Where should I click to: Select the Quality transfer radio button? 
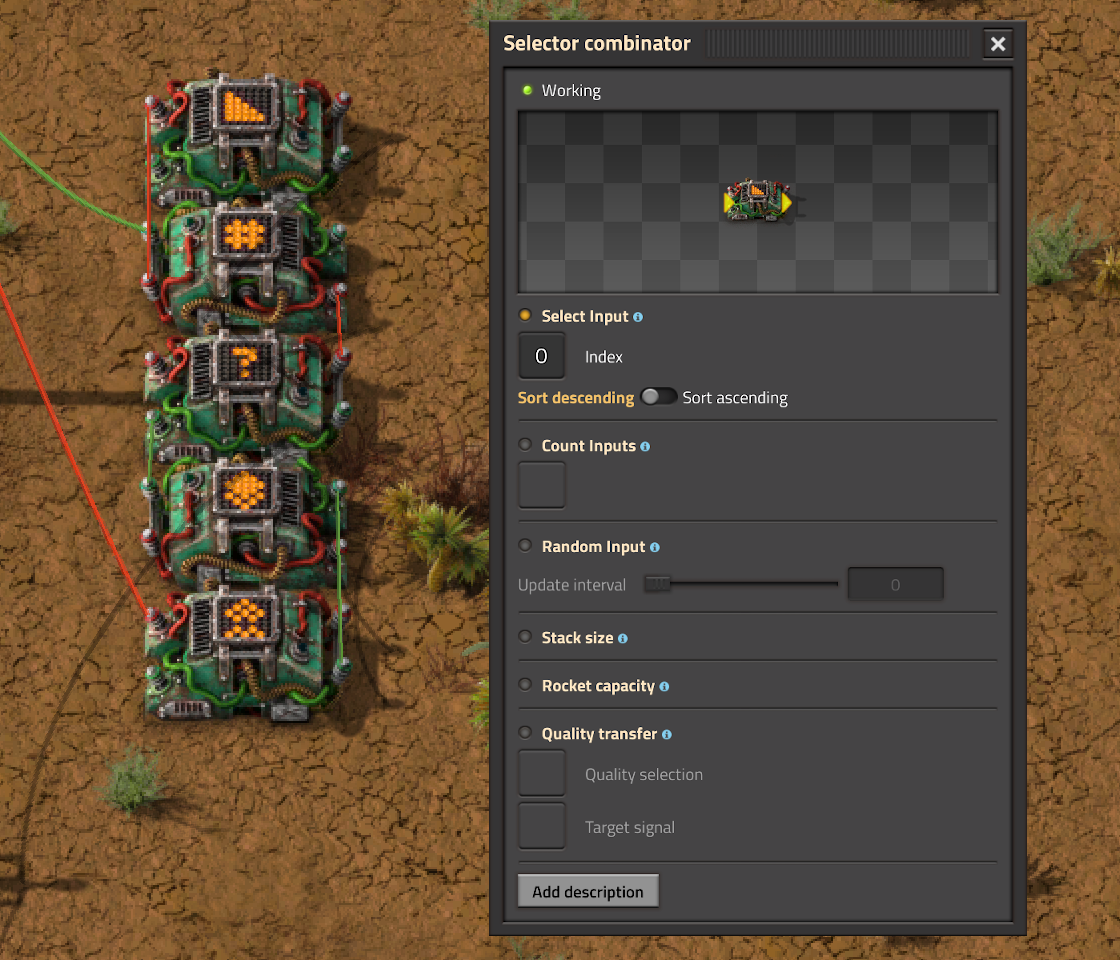[525, 732]
